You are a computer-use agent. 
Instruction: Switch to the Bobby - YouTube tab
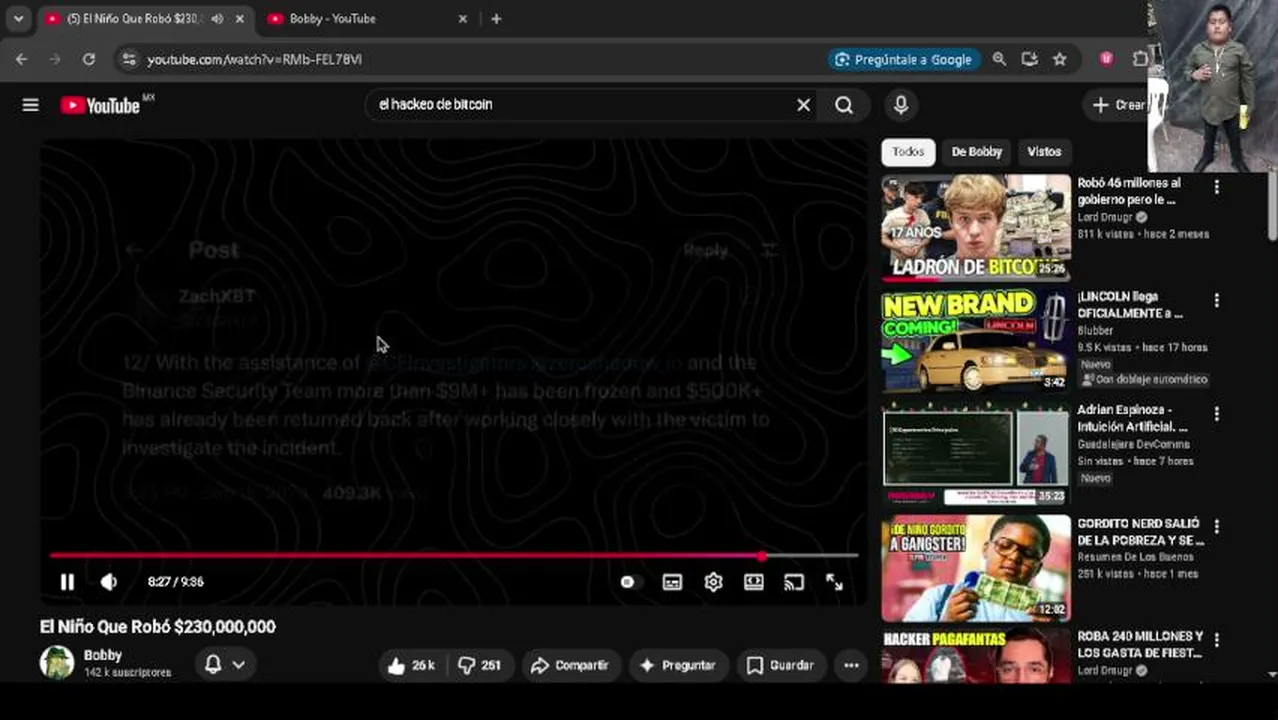coord(368,19)
